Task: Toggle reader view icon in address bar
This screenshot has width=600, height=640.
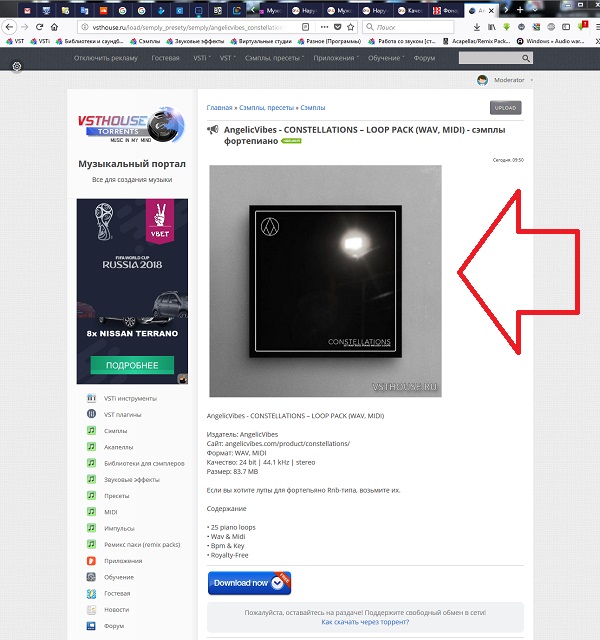Action: (305, 27)
